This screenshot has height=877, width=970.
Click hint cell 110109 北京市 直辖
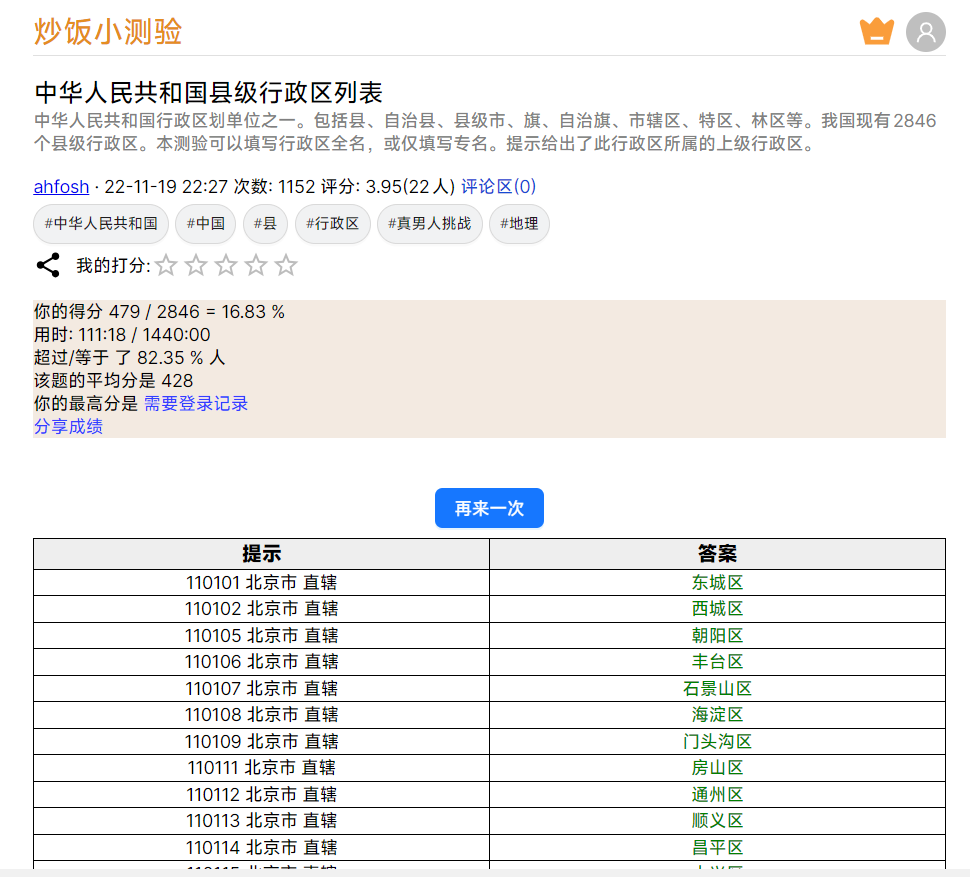[262, 741]
